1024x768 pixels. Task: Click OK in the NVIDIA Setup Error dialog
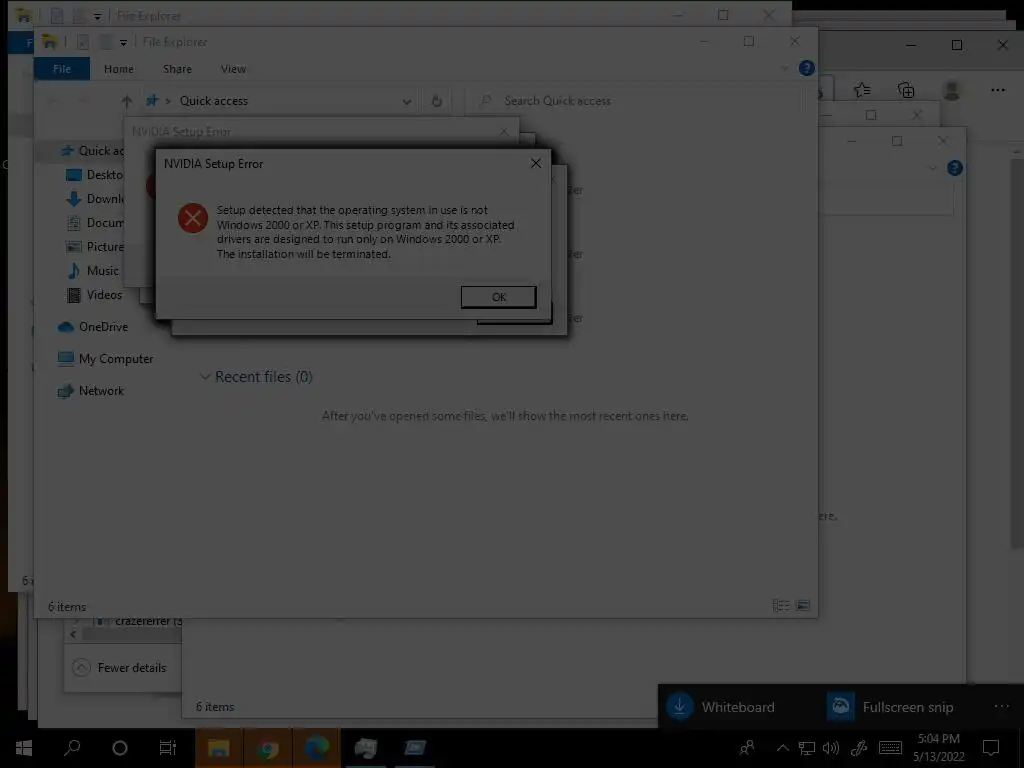[x=498, y=297]
